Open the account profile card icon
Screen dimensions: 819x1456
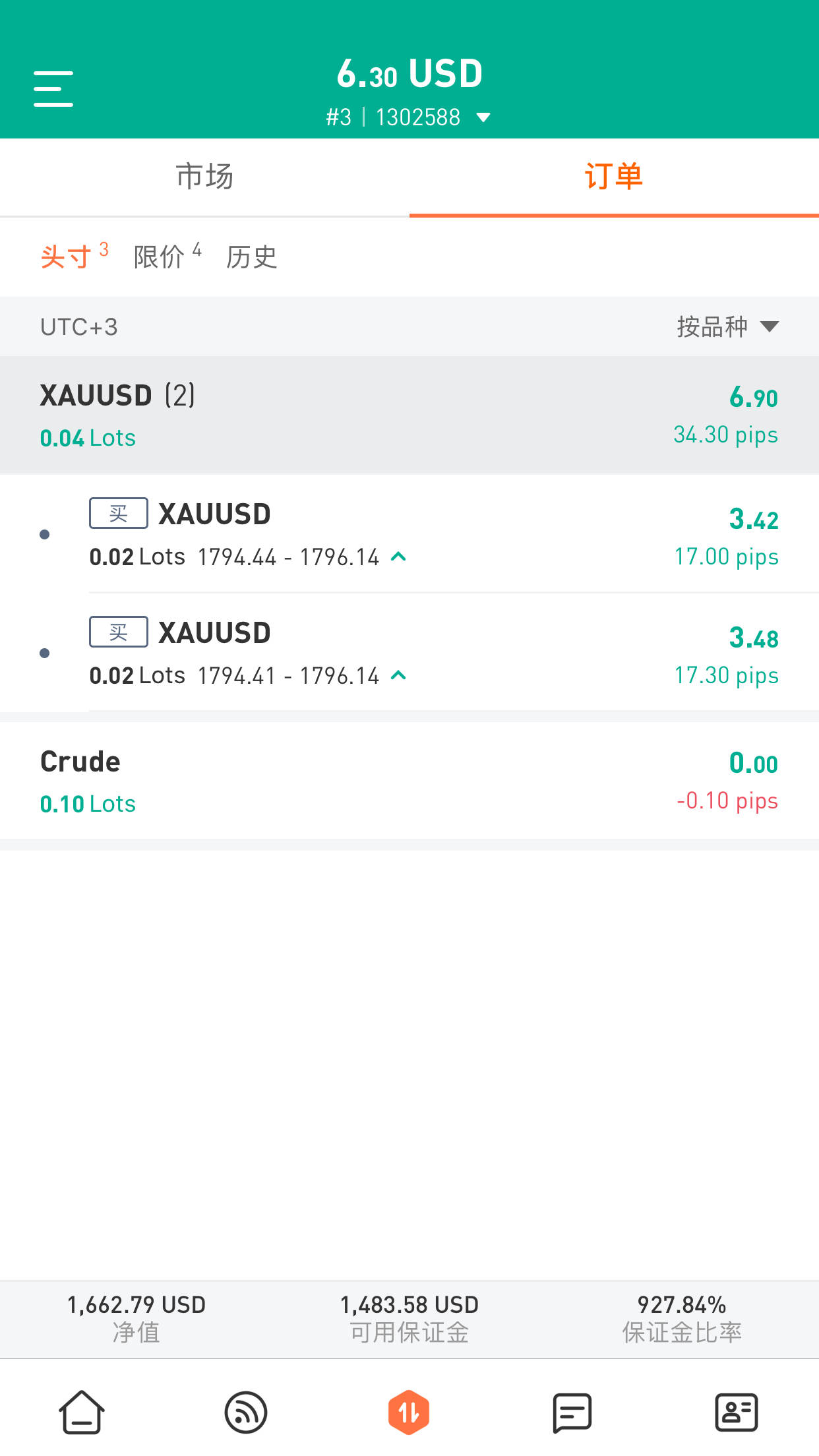[736, 1412]
